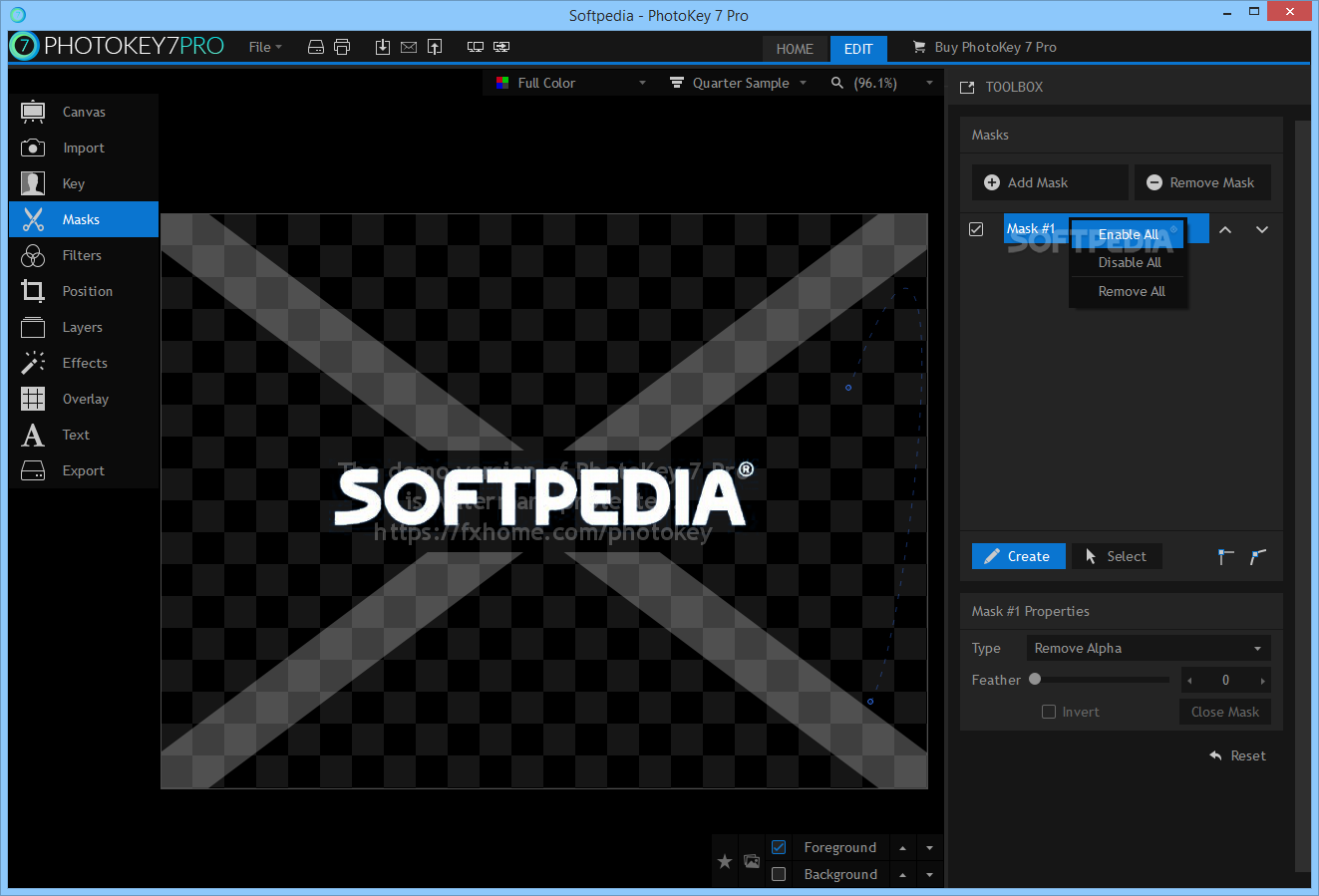Select the Background layer label
1319x896 pixels.
(x=840, y=875)
